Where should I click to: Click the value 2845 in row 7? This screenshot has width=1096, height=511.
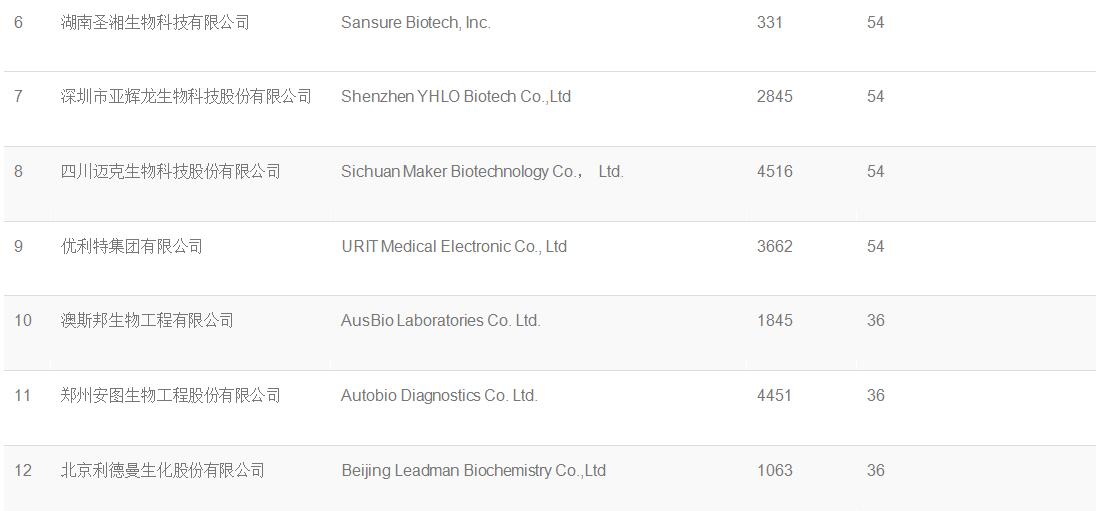[x=774, y=96]
